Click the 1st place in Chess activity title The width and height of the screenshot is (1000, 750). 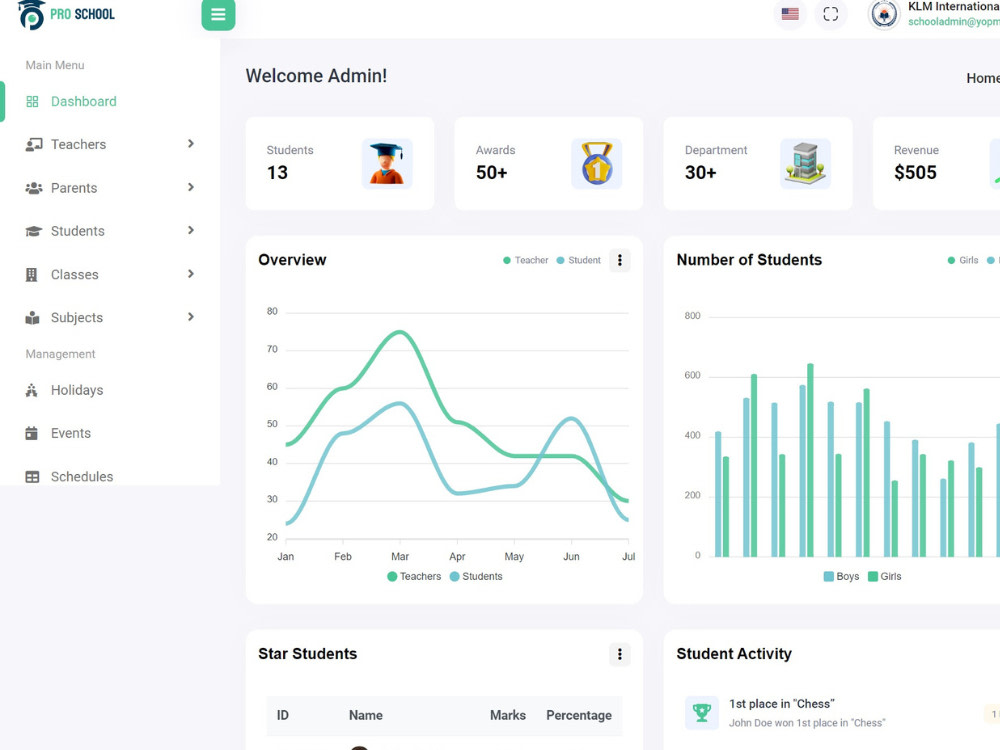tap(782, 704)
